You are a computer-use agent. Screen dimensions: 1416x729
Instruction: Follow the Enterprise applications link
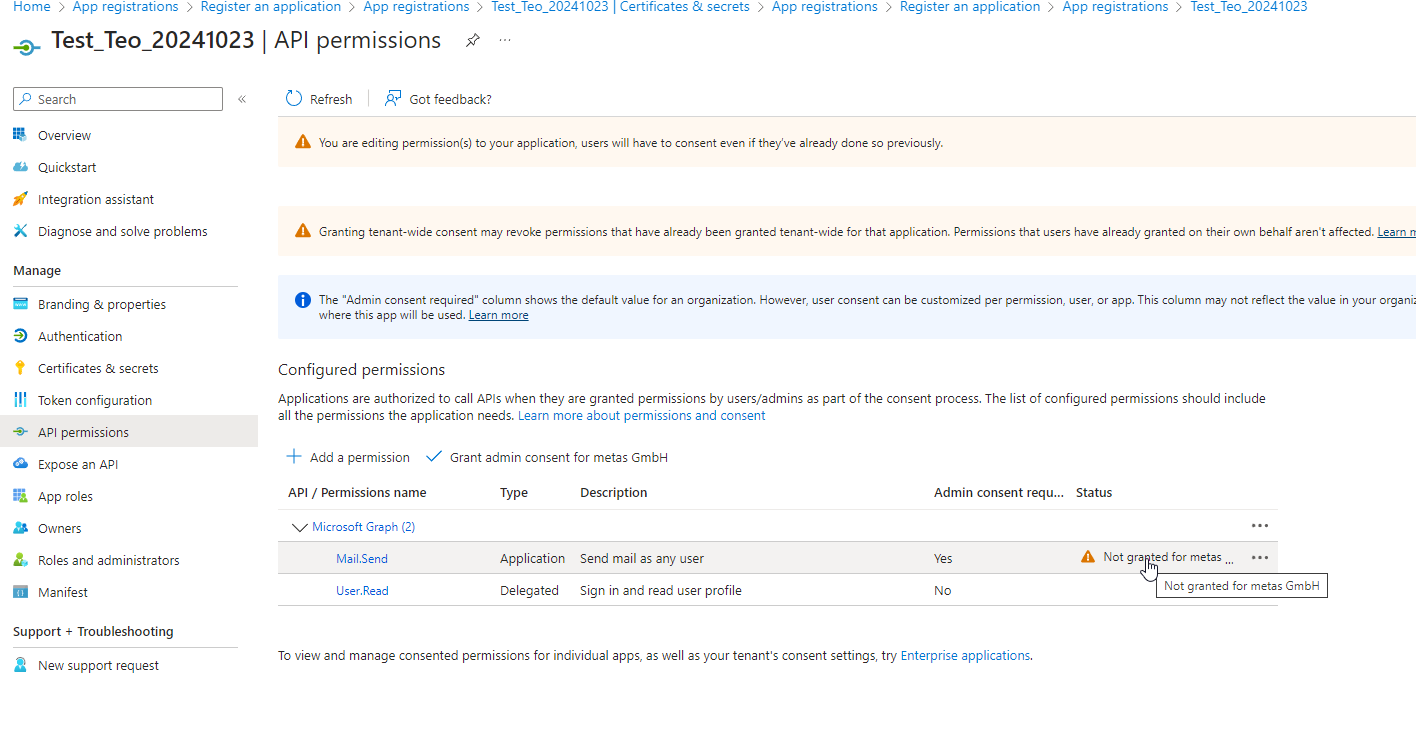pyautogui.click(x=965, y=656)
